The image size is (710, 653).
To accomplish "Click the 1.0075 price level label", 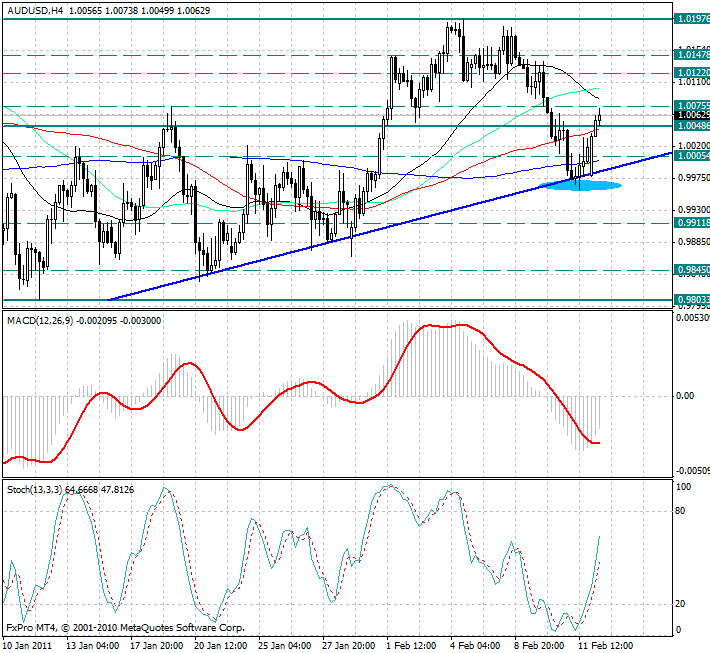I will (x=692, y=106).
